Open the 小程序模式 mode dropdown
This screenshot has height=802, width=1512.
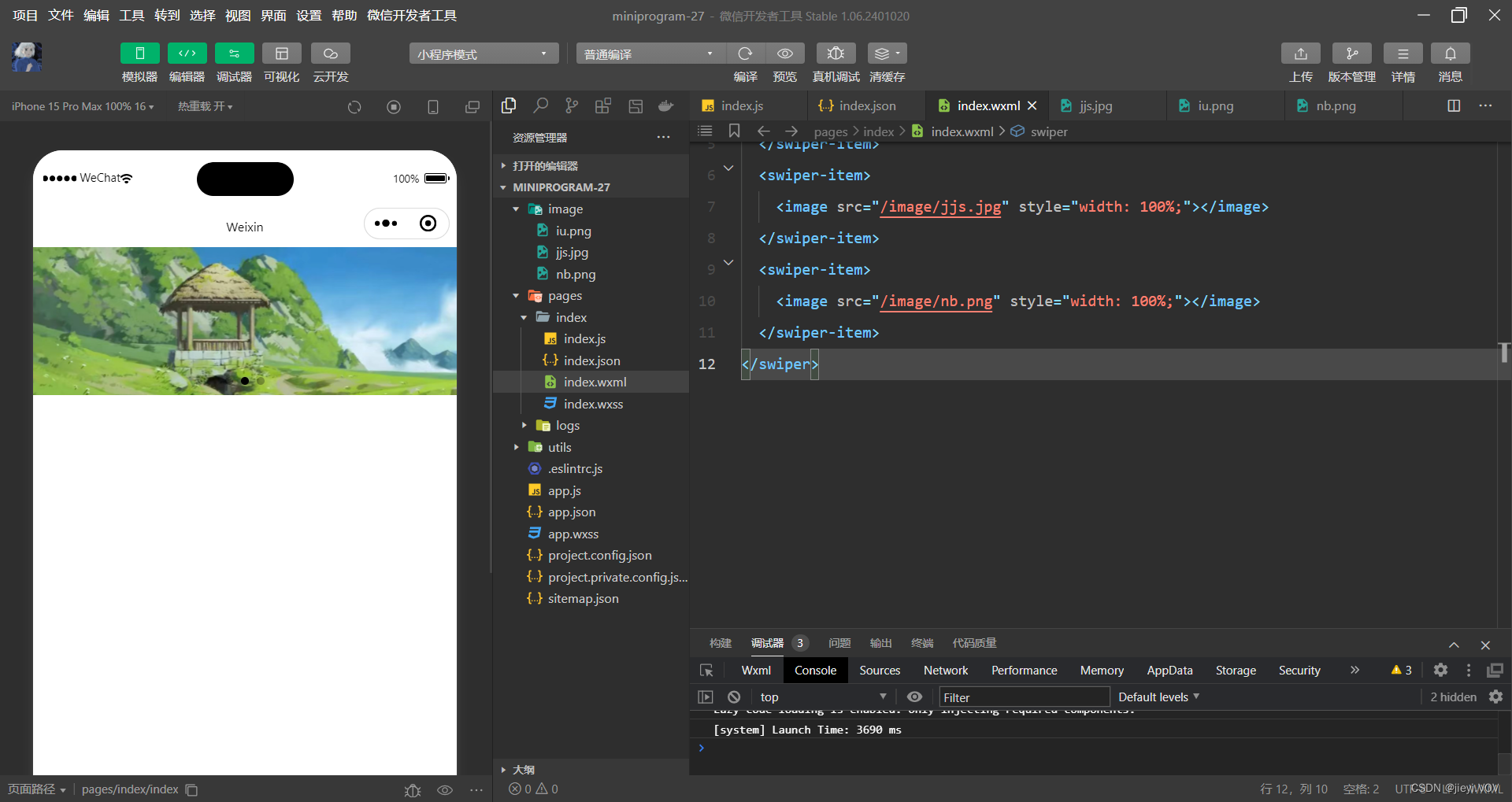tap(484, 54)
